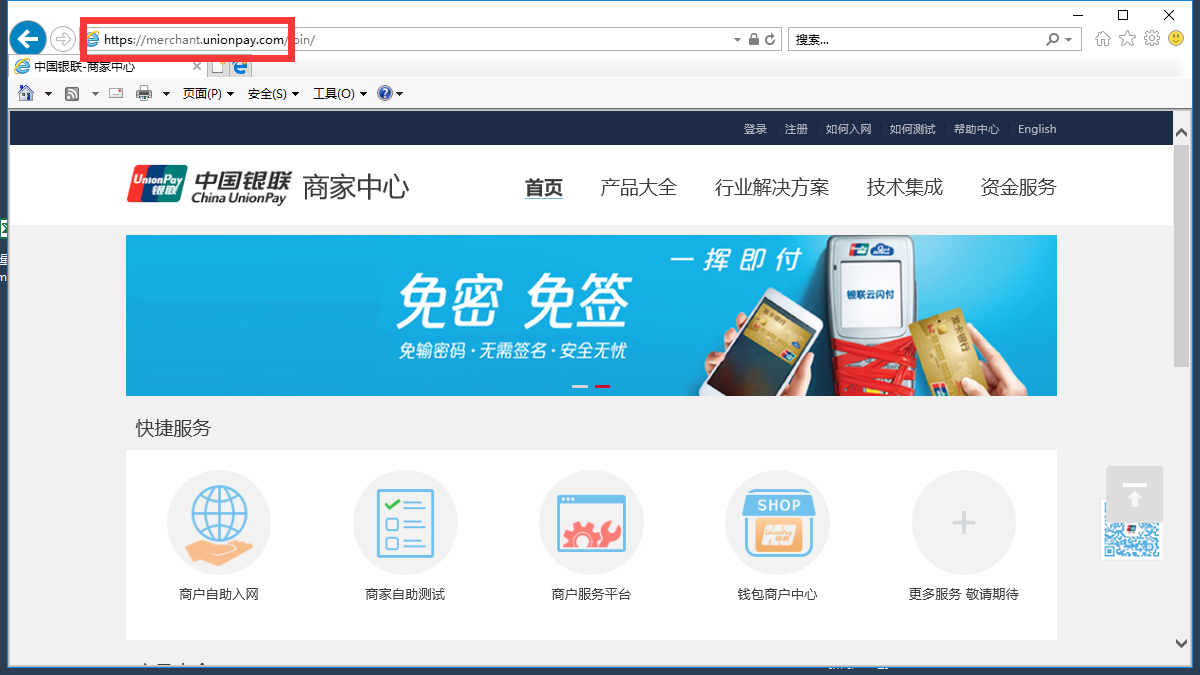Expand the RSS feeds dropdown arrow
The image size is (1200, 675).
pyautogui.click(x=95, y=94)
